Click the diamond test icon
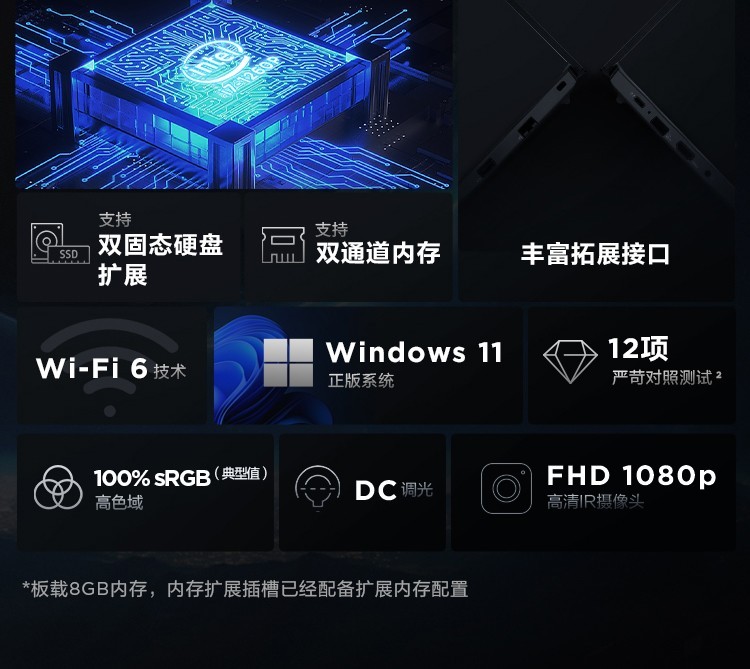The width and height of the screenshot is (750, 669). point(570,362)
